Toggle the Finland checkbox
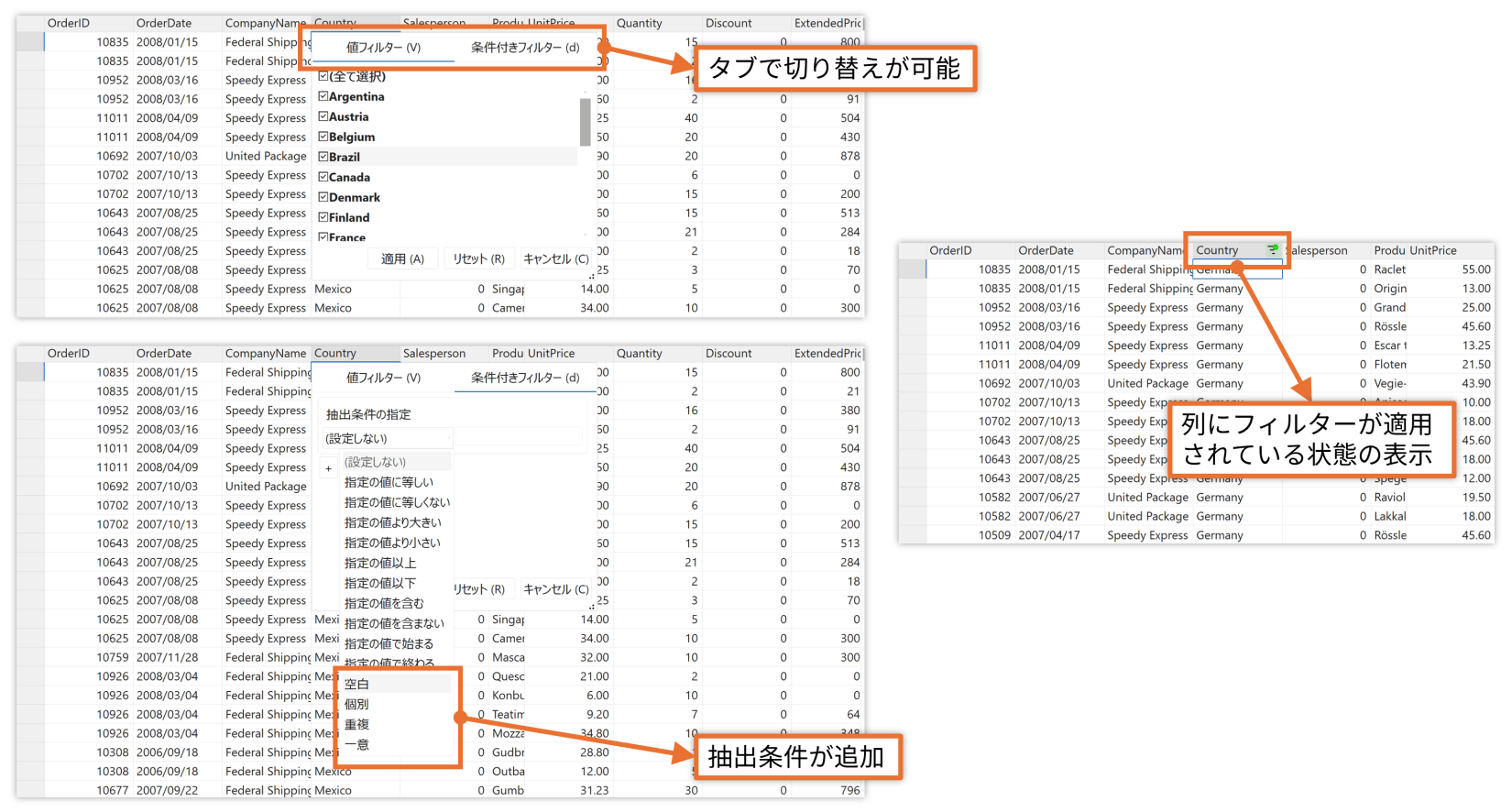Image resolution: width=1512 pixels, height=812 pixels. click(x=323, y=217)
